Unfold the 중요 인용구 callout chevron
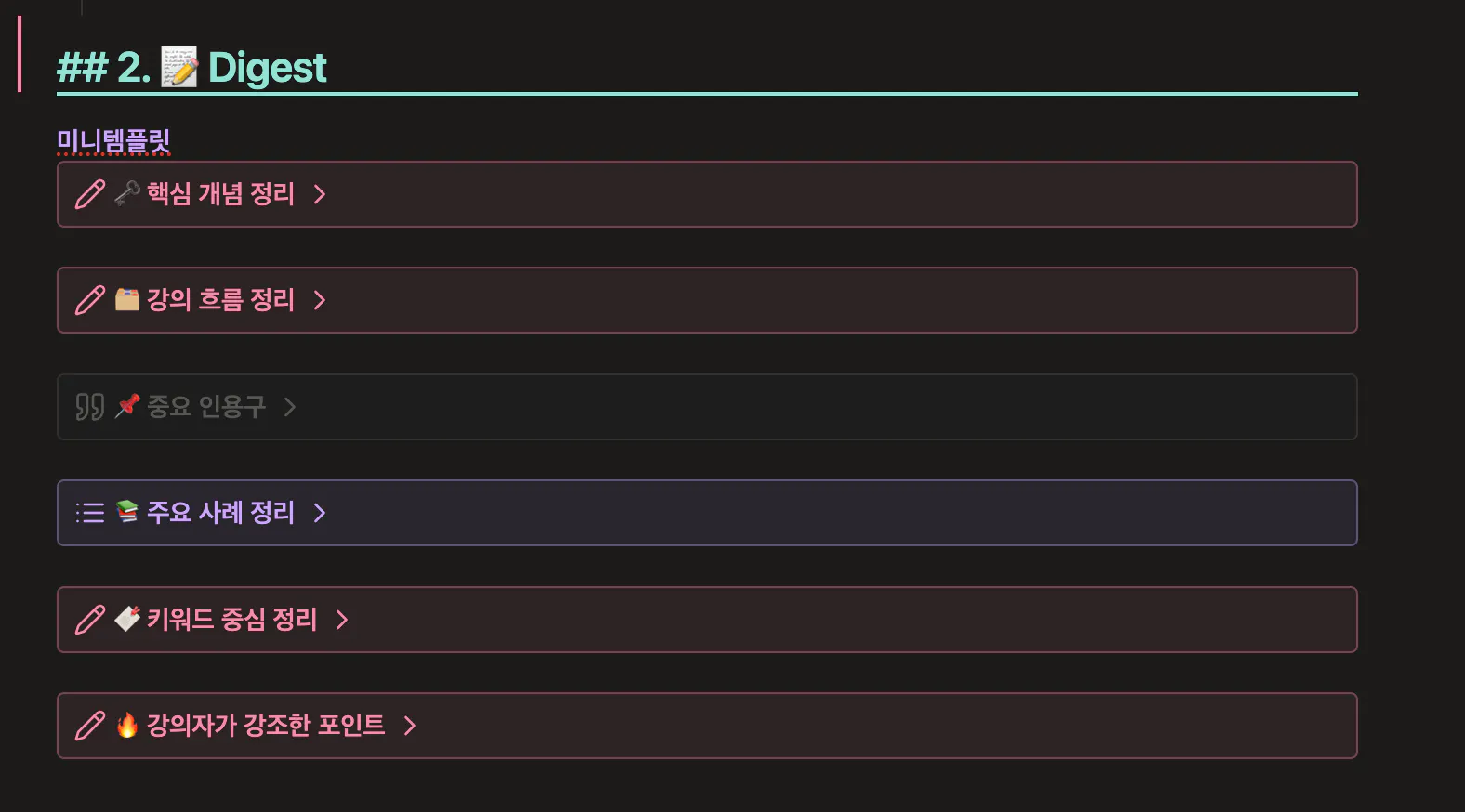Image resolution: width=1465 pixels, height=812 pixels. point(290,407)
